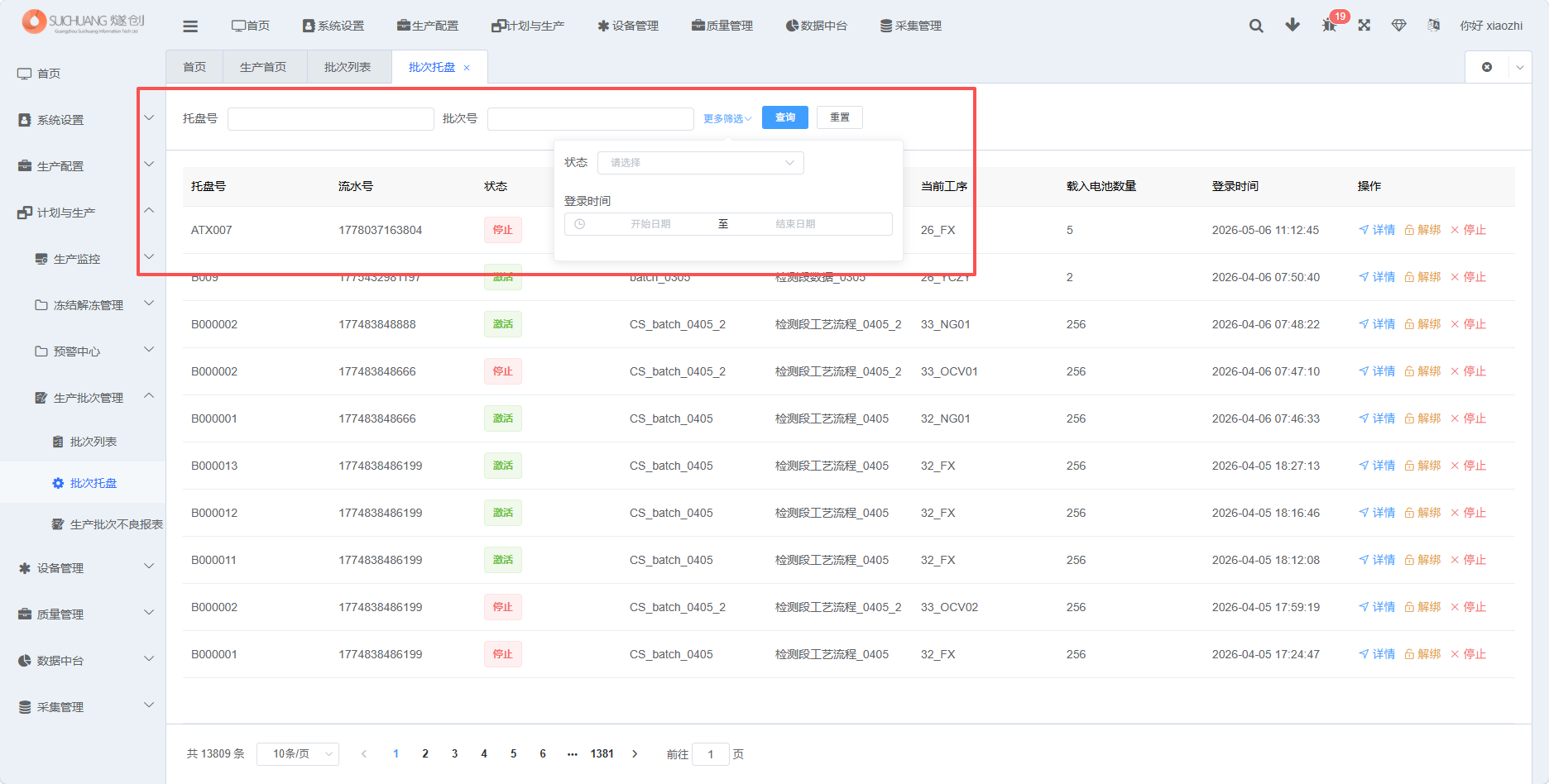Image resolution: width=1549 pixels, height=784 pixels.
Task: Click 解绑 for row ATX007
Action: point(1422,230)
